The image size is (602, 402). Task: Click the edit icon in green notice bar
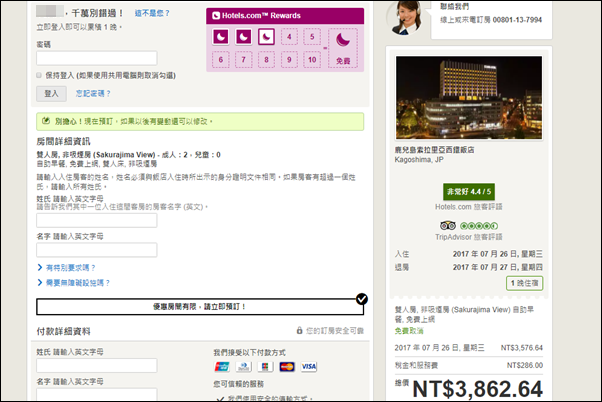(46, 121)
